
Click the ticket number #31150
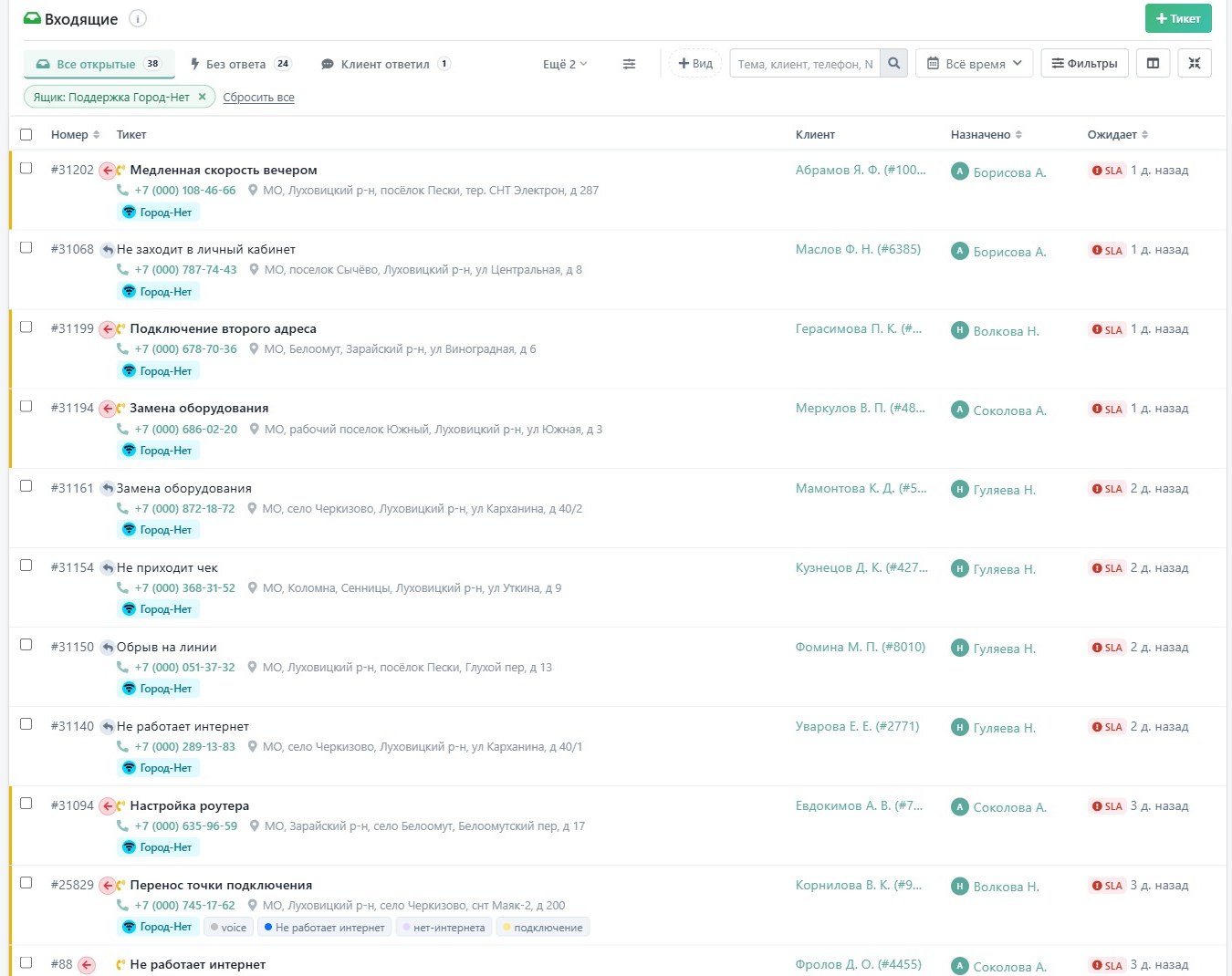coord(72,647)
